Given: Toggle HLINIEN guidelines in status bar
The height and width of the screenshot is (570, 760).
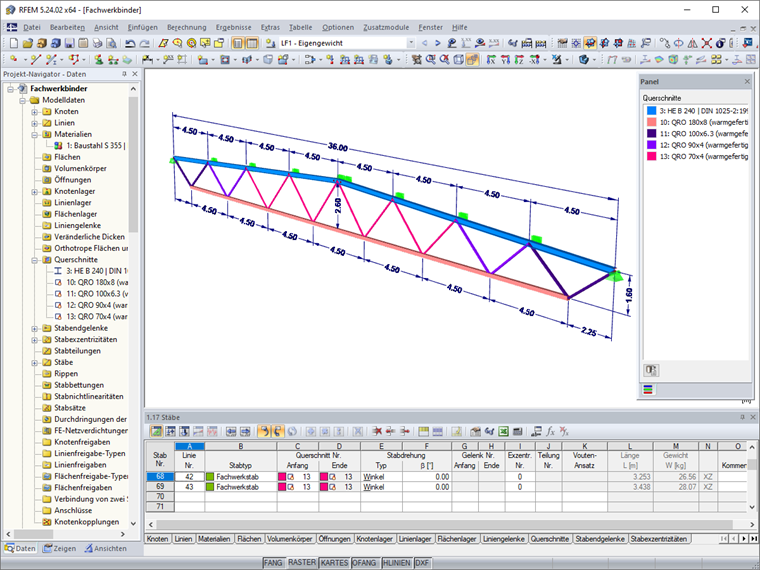Looking at the screenshot, I should (x=396, y=563).
